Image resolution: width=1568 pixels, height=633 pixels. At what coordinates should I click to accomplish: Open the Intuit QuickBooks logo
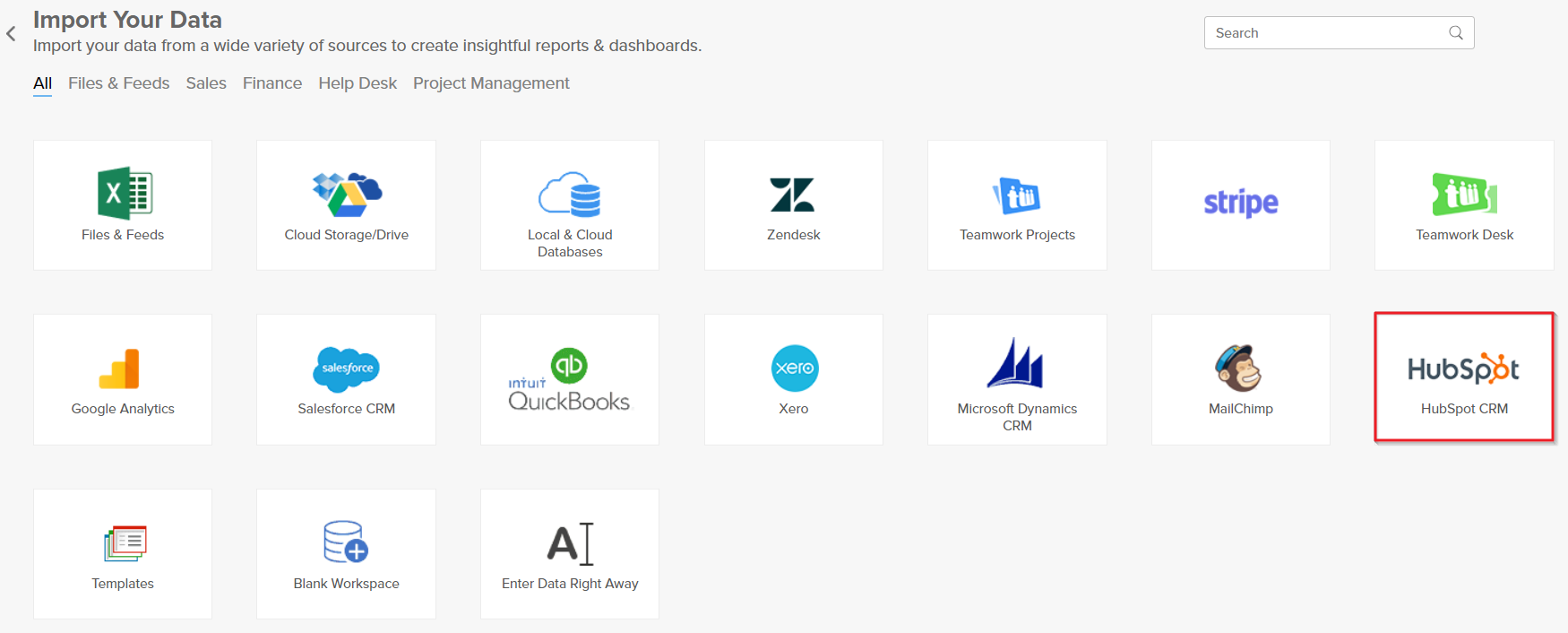[x=570, y=379]
